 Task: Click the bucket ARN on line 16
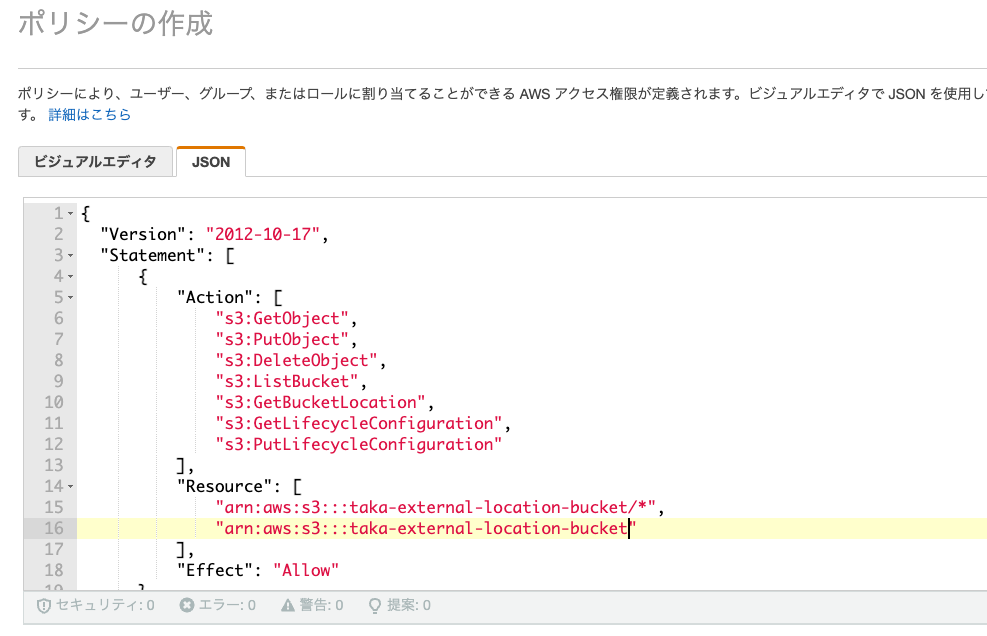point(426,528)
